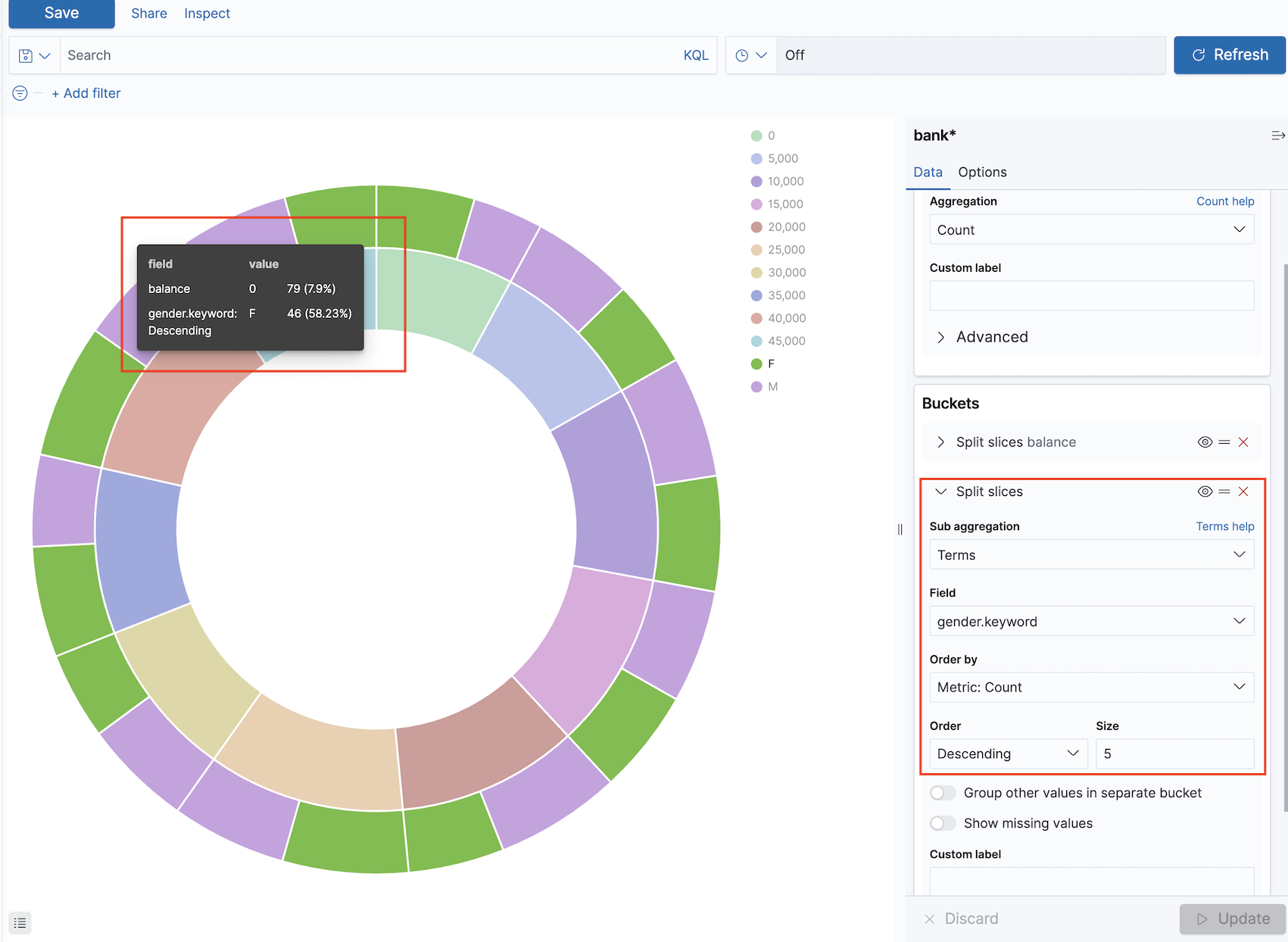The height and width of the screenshot is (942, 1288).
Task: Remove the expanded Split slices bucket
Action: 1243,491
